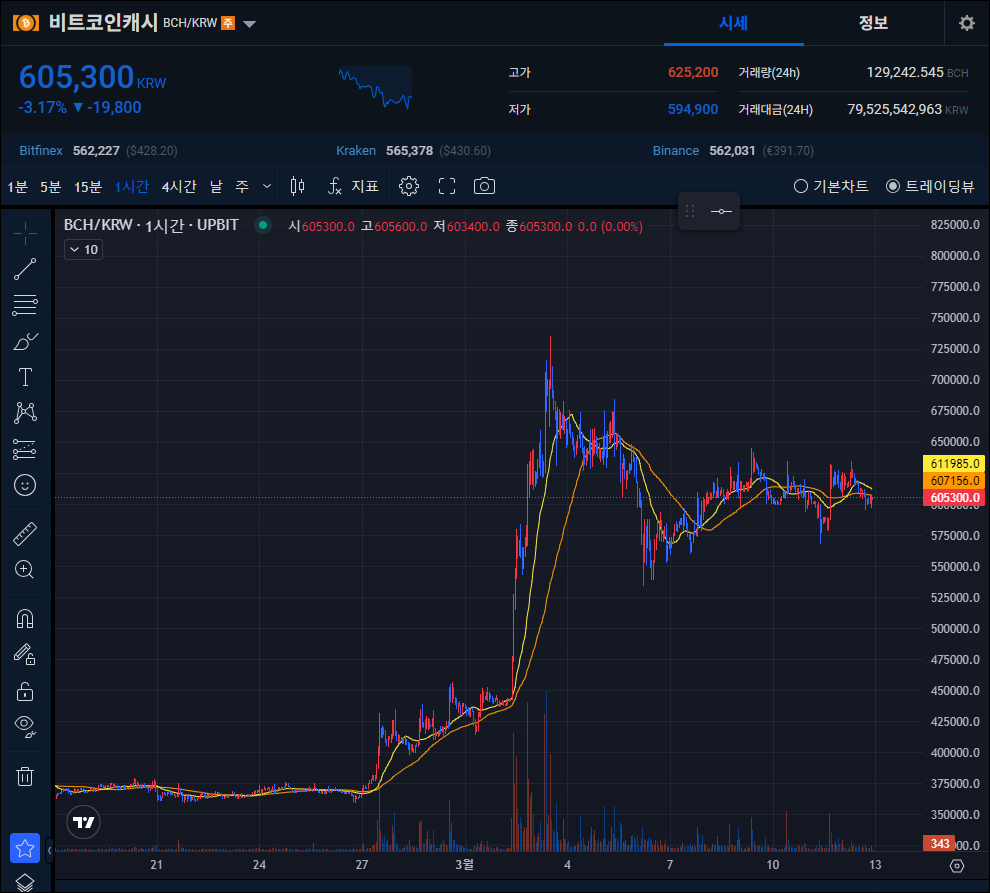Select the 1분 interval
Image resolution: width=990 pixels, height=893 pixels.
[x=18, y=186]
